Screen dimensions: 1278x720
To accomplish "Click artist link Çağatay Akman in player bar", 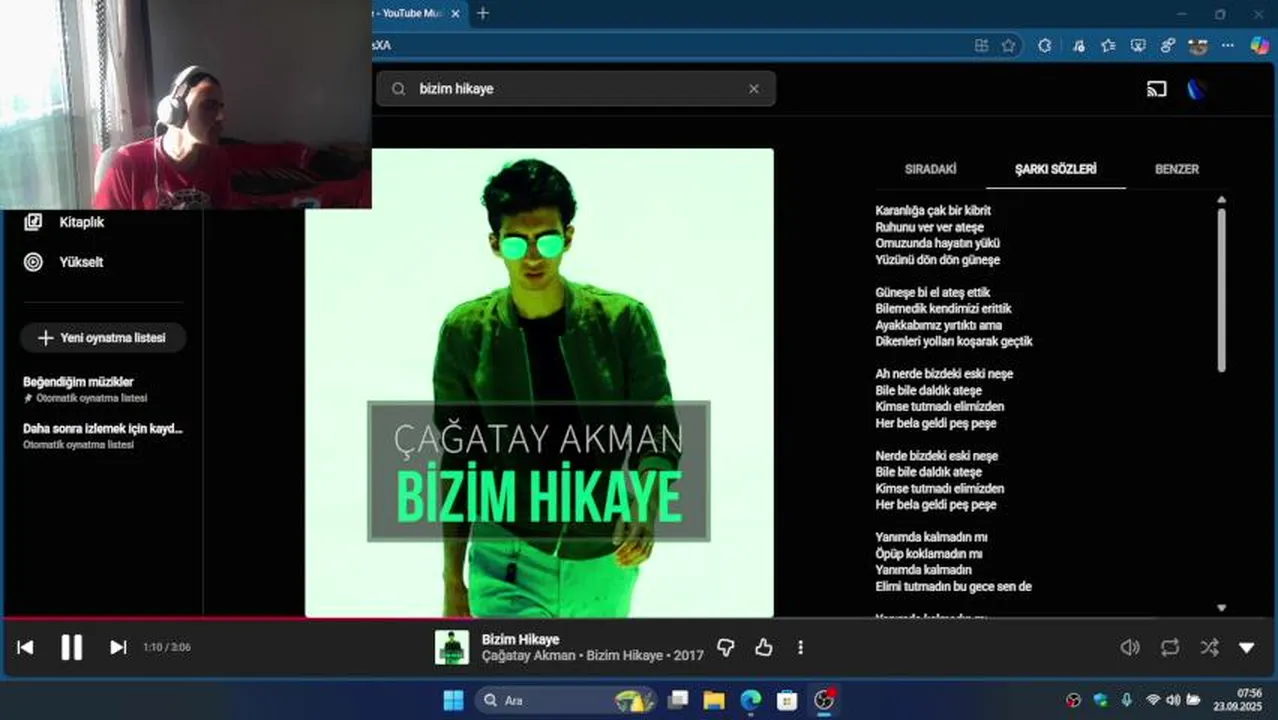I will point(528,656).
